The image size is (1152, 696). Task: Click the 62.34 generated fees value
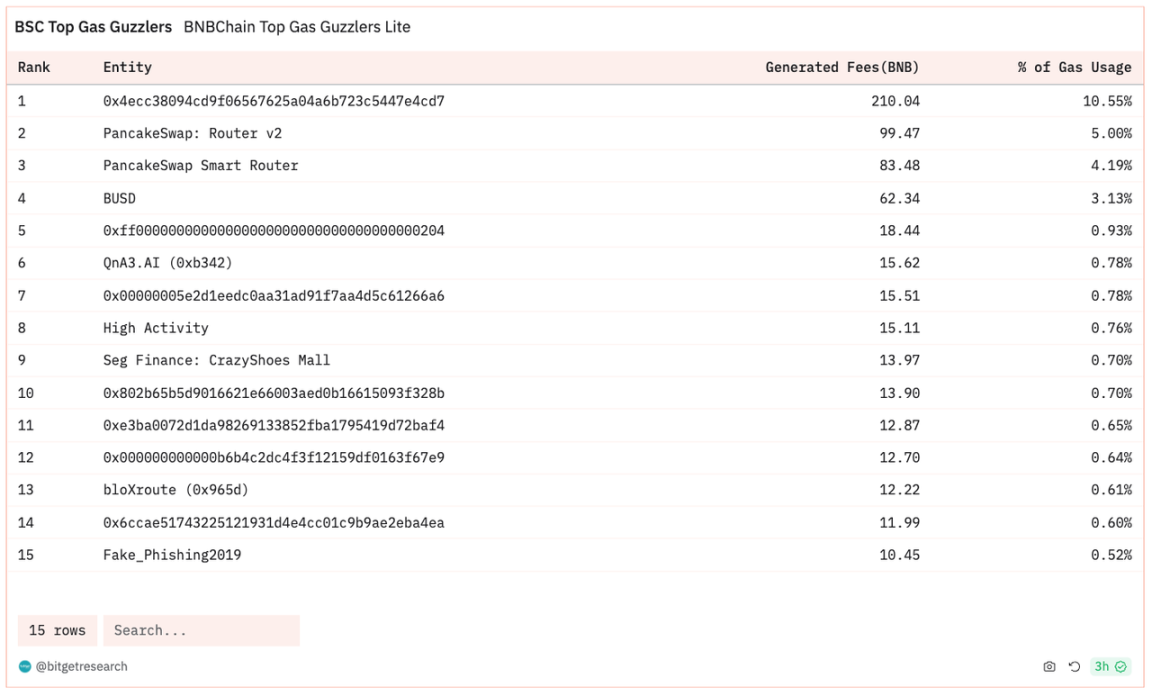coord(899,198)
